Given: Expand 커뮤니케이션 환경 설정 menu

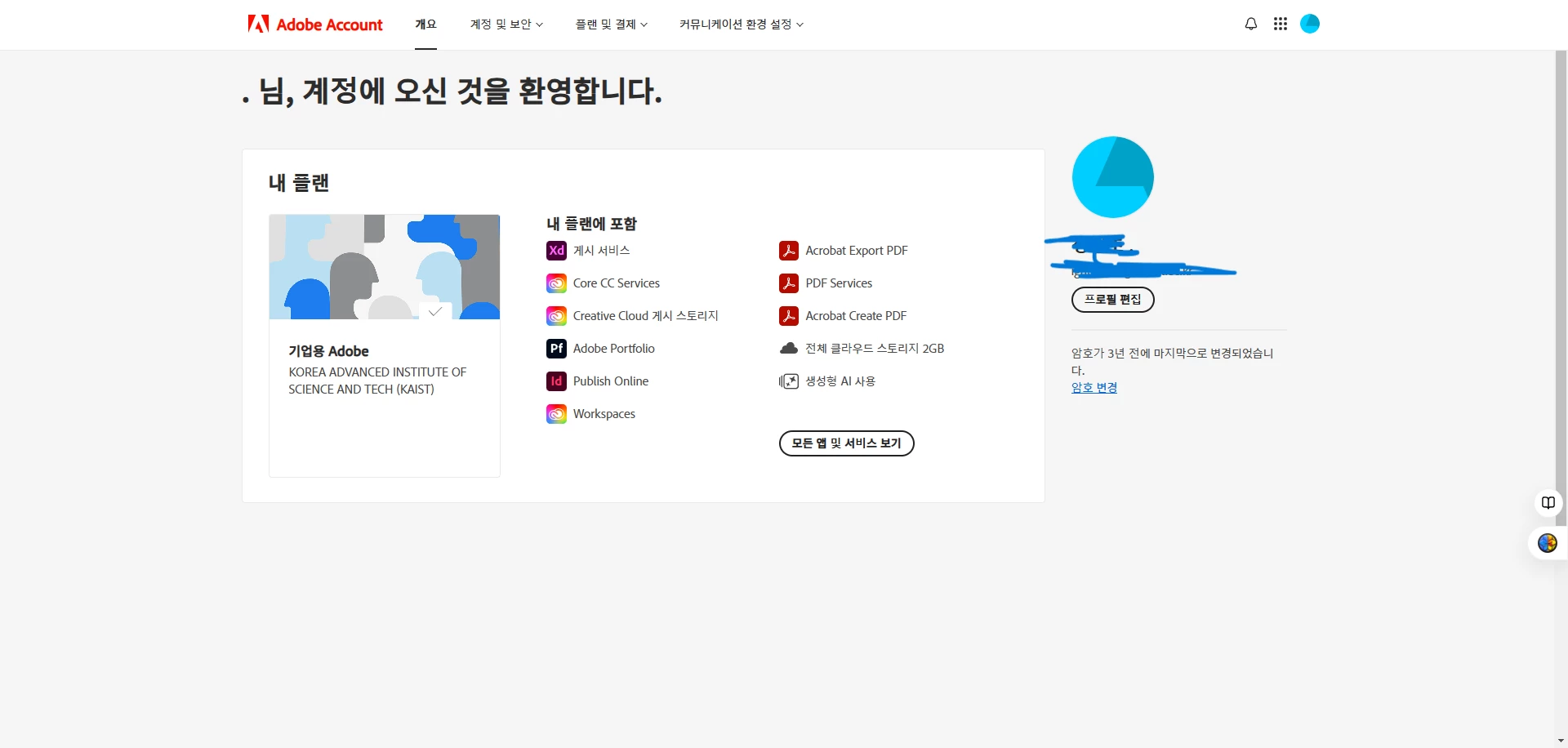Looking at the screenshot, I should [742, 24].
